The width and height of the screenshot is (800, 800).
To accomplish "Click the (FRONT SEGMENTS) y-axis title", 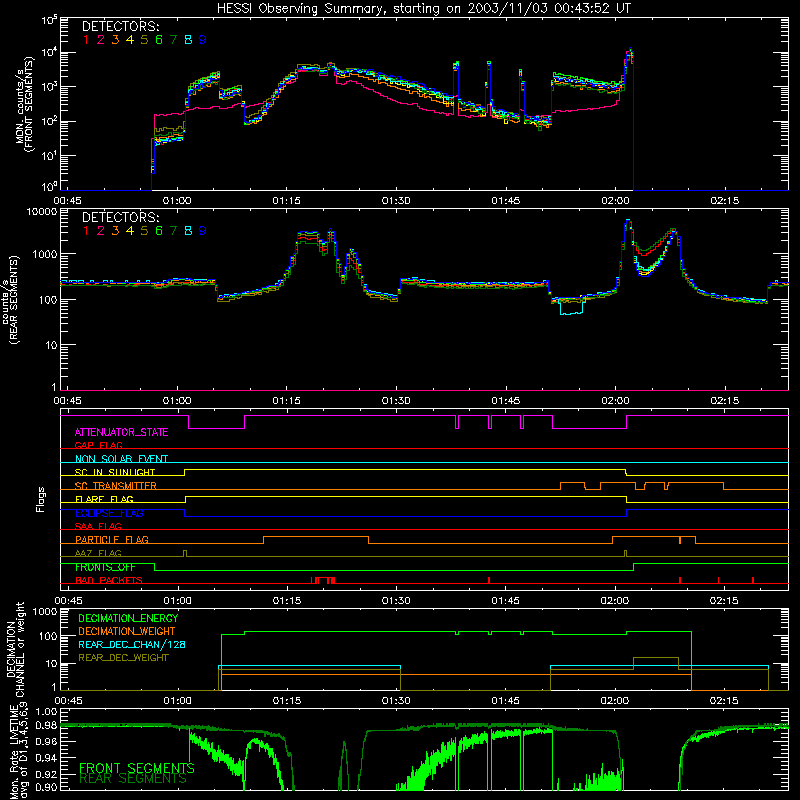I will click(30, 104).
